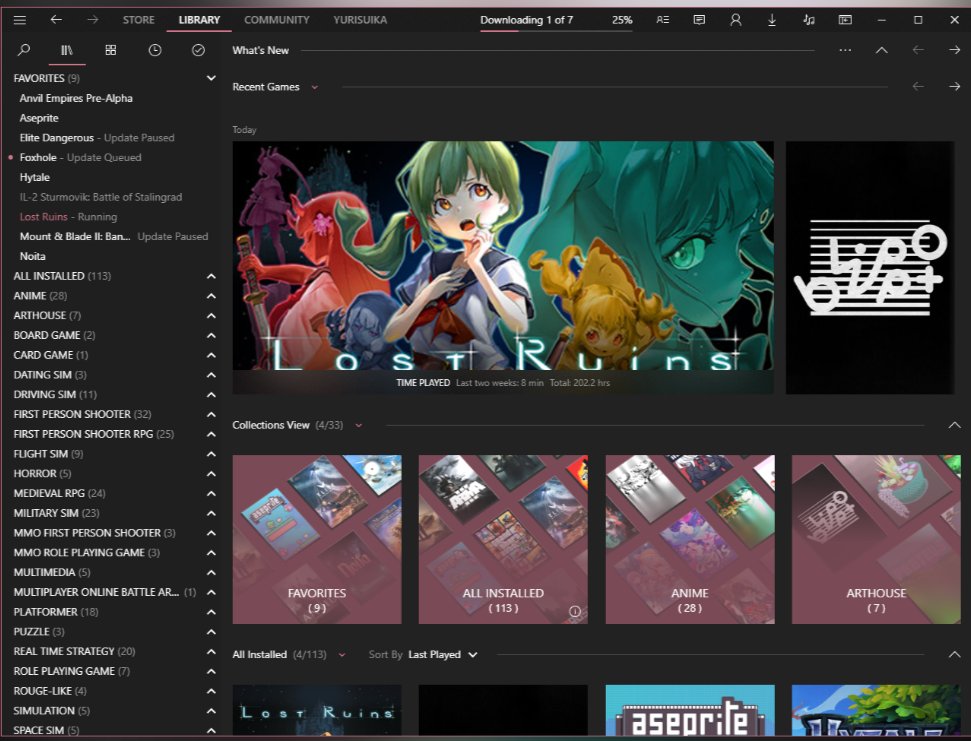The image size is (971, 741).
Task: Collapse the FAVORITES category in sidebar
Action: click(211, 78)
